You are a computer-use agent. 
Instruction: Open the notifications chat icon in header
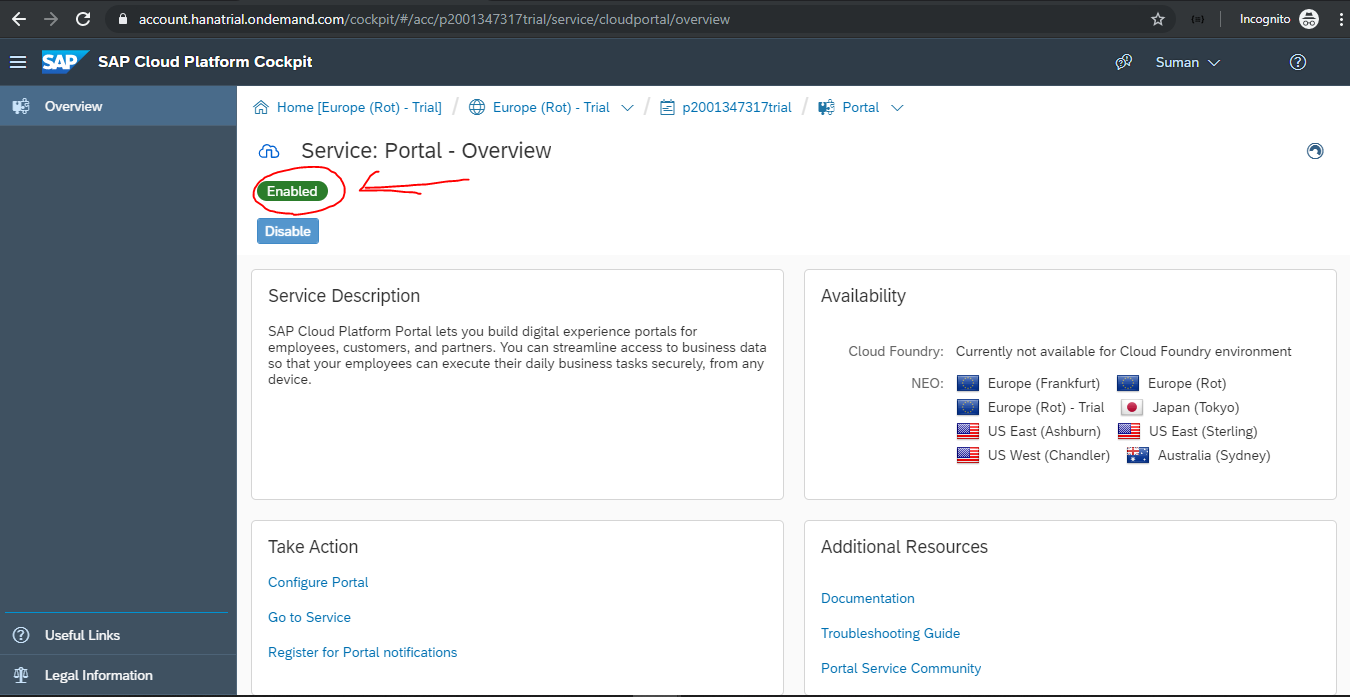click(1123, 62)
